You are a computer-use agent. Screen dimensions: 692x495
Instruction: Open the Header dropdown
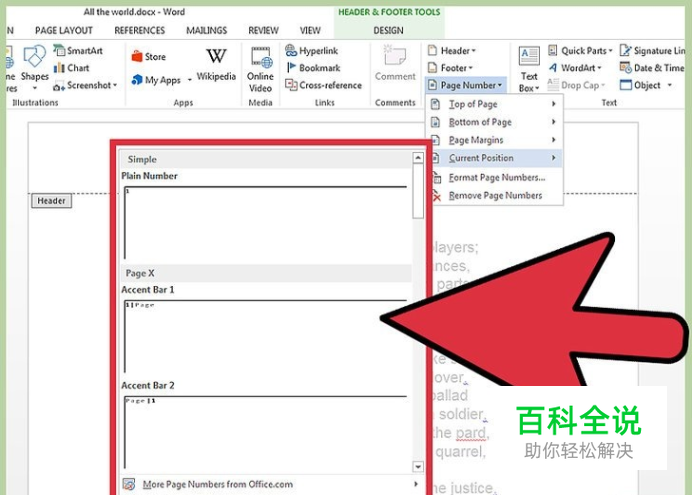click(x=452, y=51)
